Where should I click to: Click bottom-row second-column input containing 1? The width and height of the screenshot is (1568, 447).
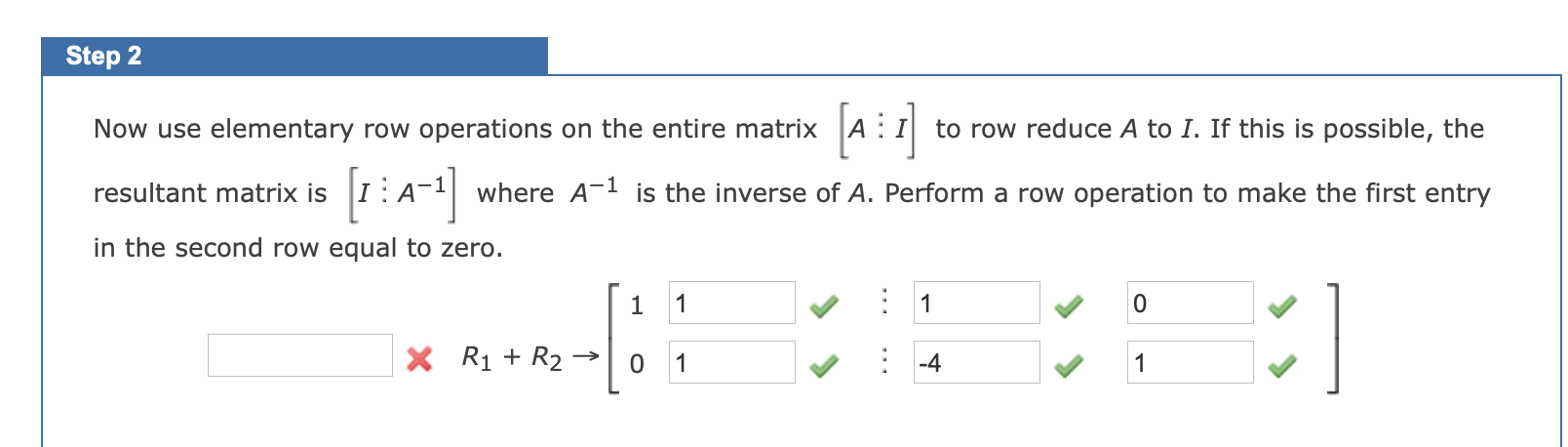coord(732,362)
